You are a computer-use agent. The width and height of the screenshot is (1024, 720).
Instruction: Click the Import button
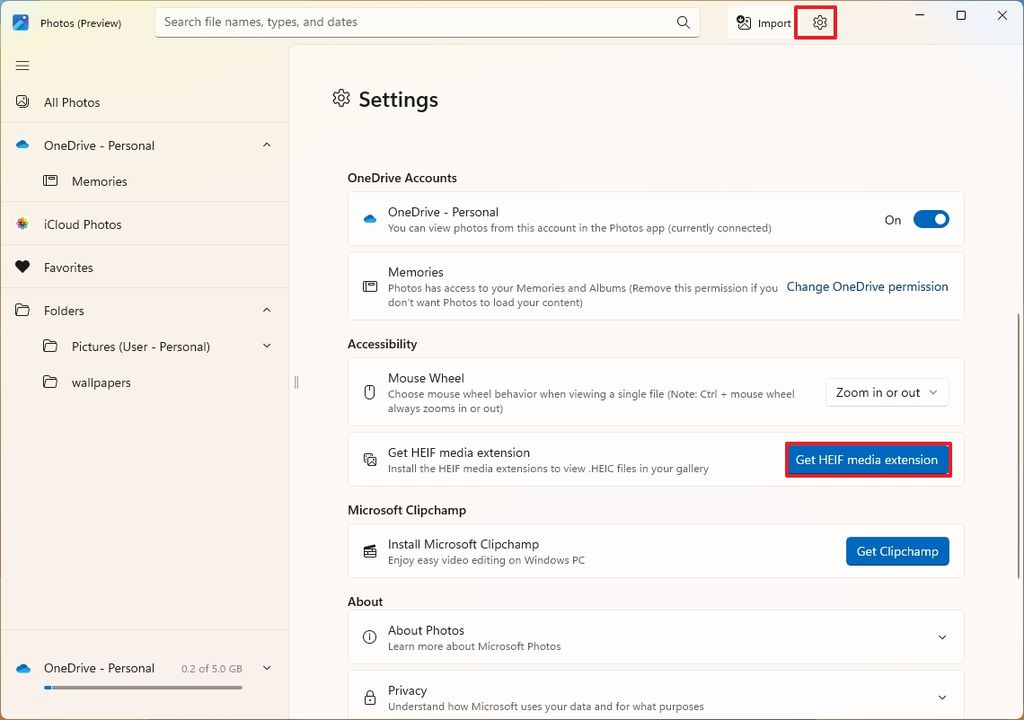point(764,23)
